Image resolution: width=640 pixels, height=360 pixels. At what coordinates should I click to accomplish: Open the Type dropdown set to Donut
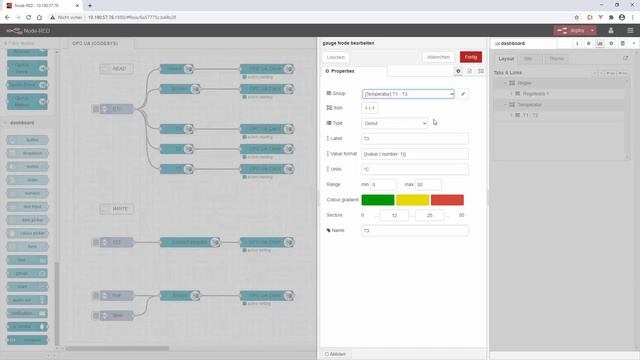[394, 123]
